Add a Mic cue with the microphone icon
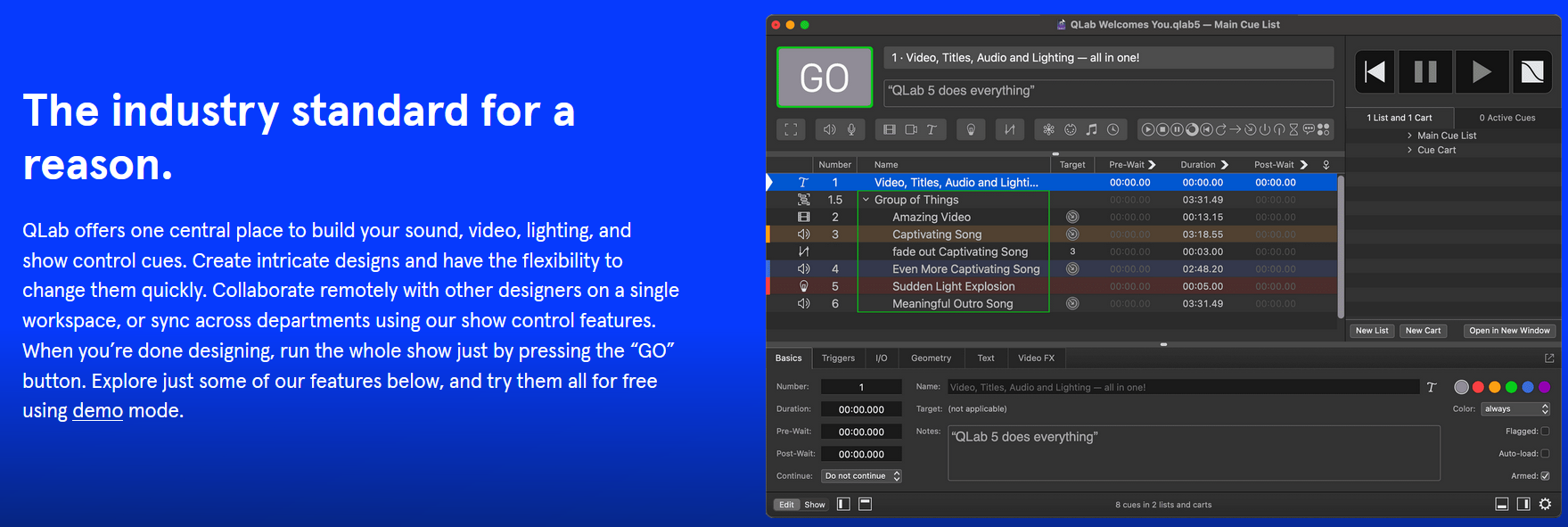Viewport: 1568px width, 527px height. 851,129
